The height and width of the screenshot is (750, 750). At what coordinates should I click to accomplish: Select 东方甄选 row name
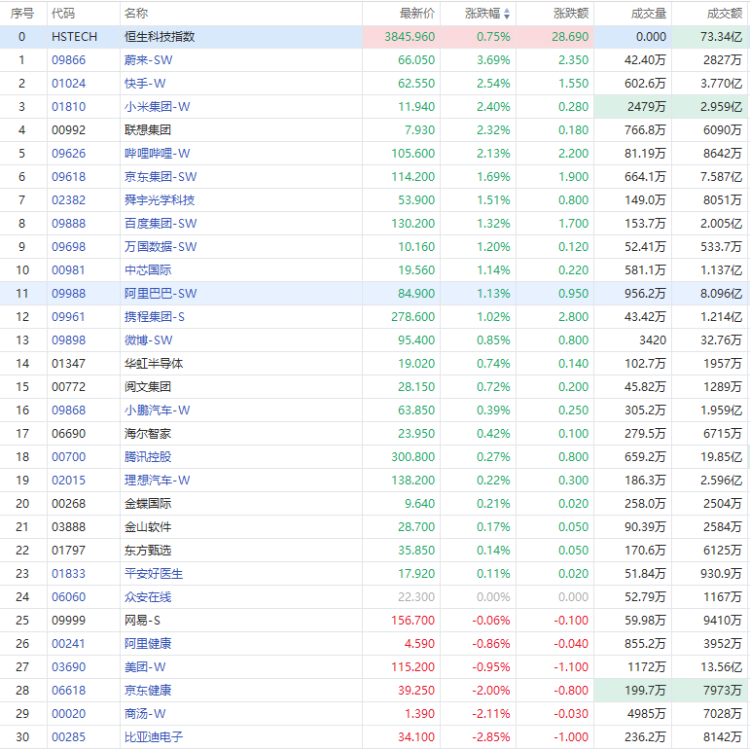147,551
